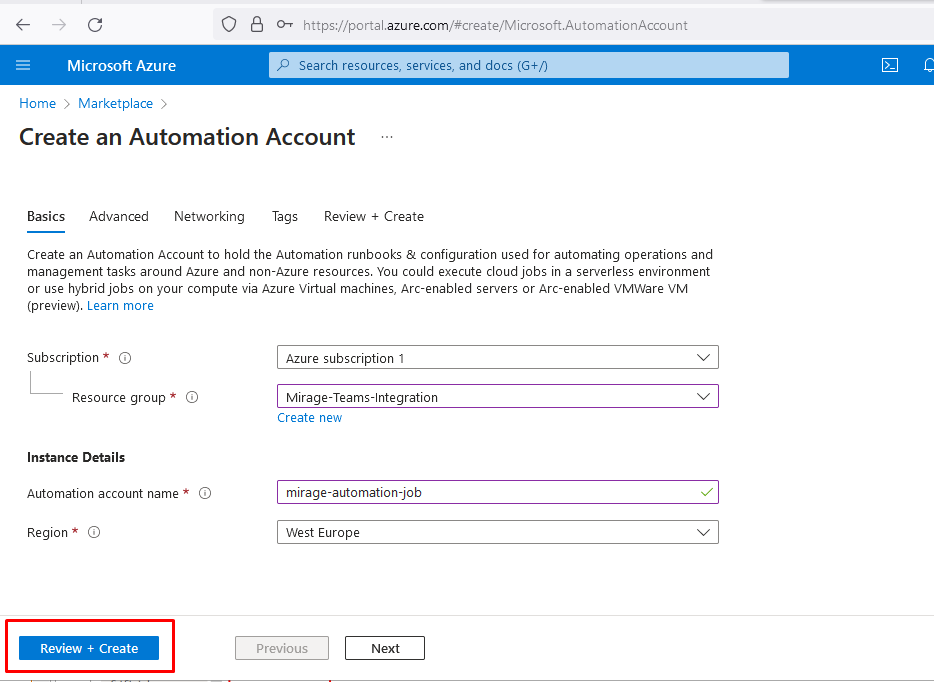Click the browser address bar URL
Viewport: 934px width, 682px height.
pos(495,25)
